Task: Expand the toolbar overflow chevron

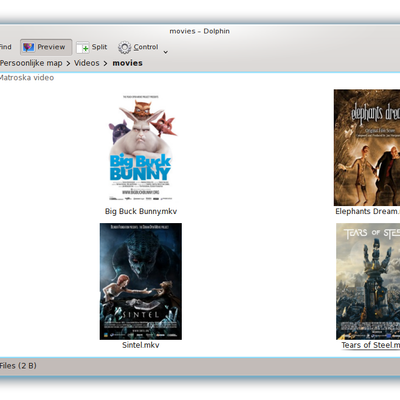Action: pos(166,52)
